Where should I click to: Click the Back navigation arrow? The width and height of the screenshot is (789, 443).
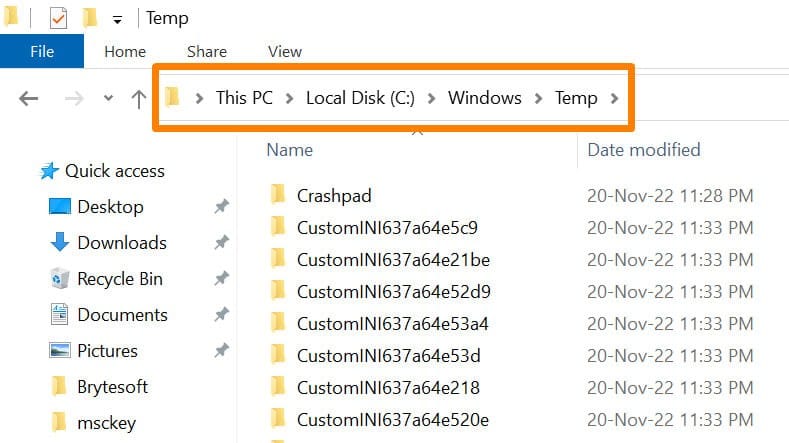[x=29, y=98]
